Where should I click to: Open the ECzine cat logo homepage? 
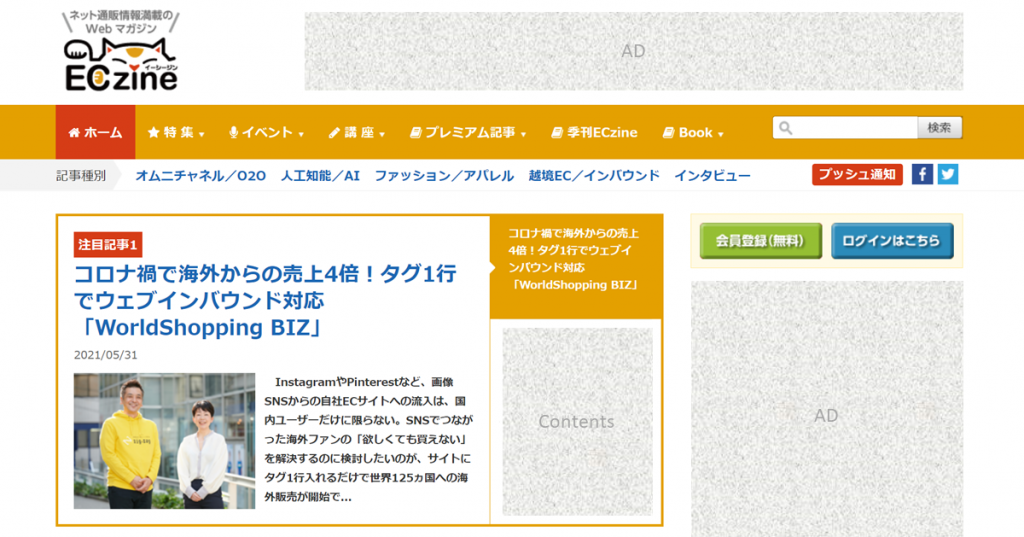click(121, 51)
